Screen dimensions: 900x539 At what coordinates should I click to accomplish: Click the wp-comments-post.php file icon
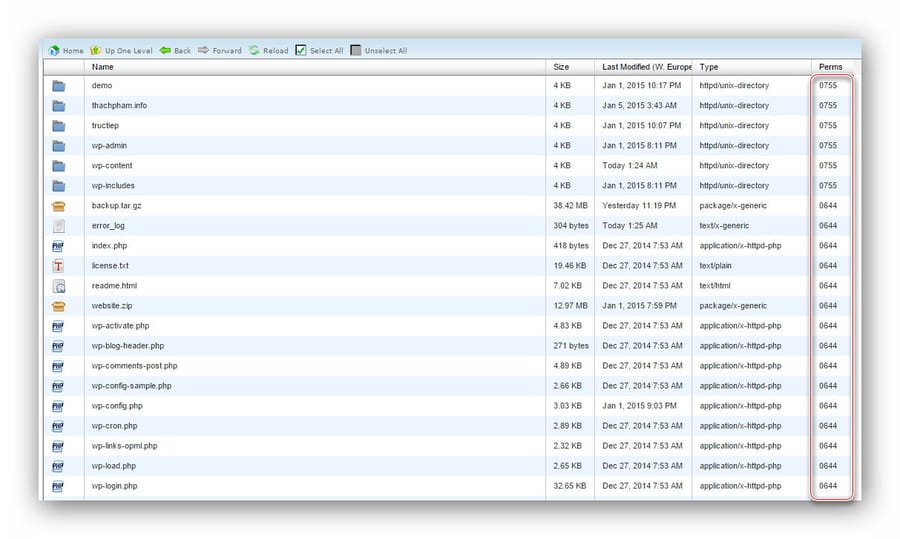(x=58, y=366)
